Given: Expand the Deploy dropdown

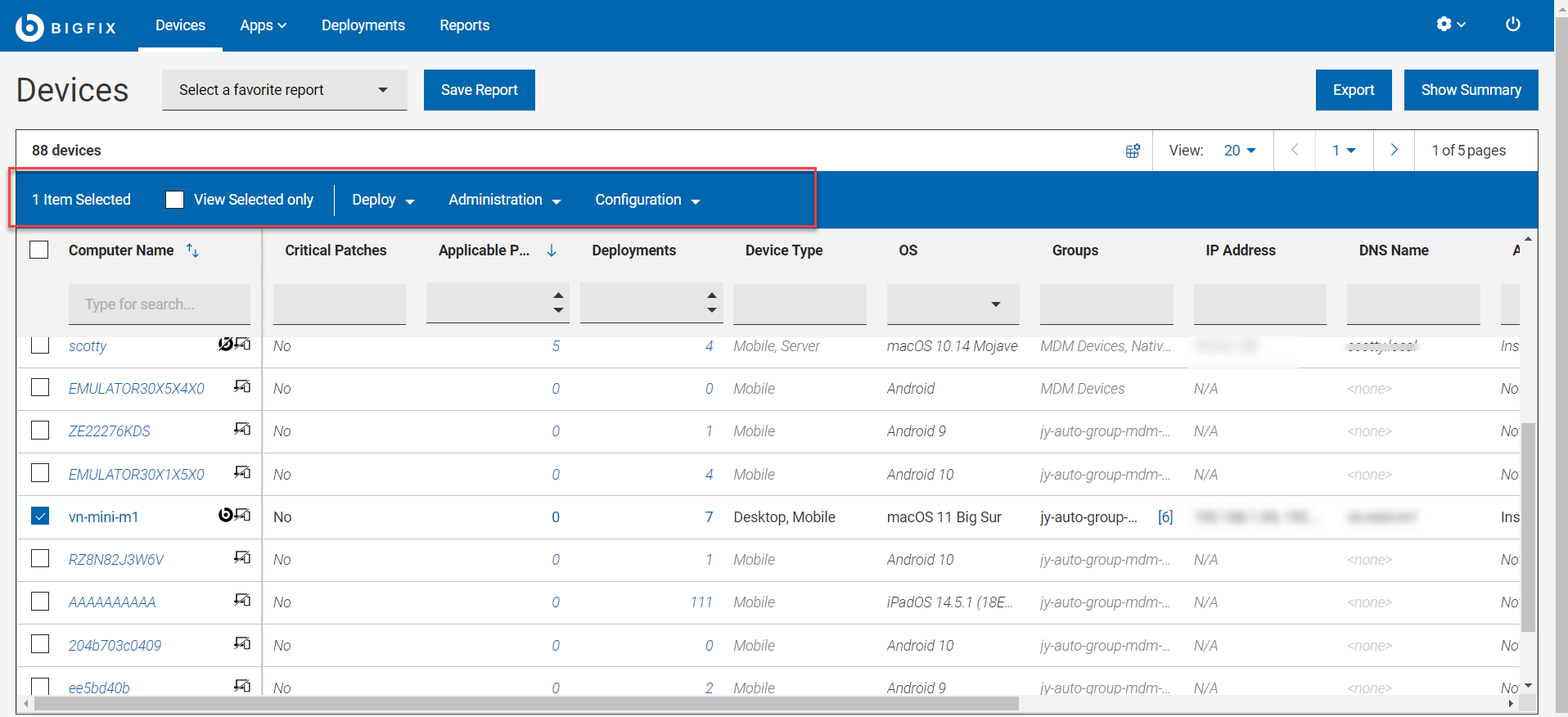Looking at the screenshot, I should (382, 200).
